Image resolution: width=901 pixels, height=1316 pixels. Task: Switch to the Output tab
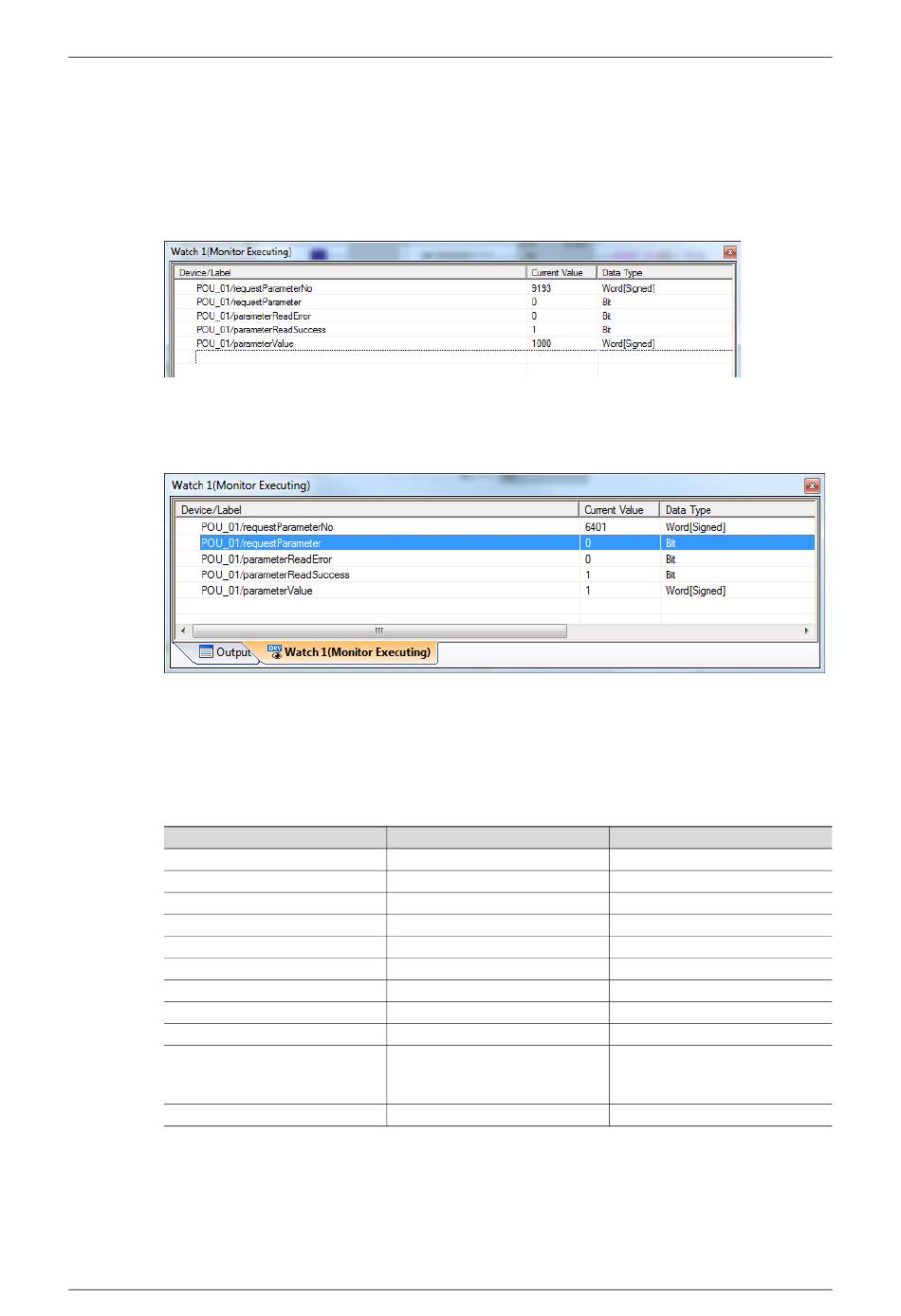click(x=226, y=652)
